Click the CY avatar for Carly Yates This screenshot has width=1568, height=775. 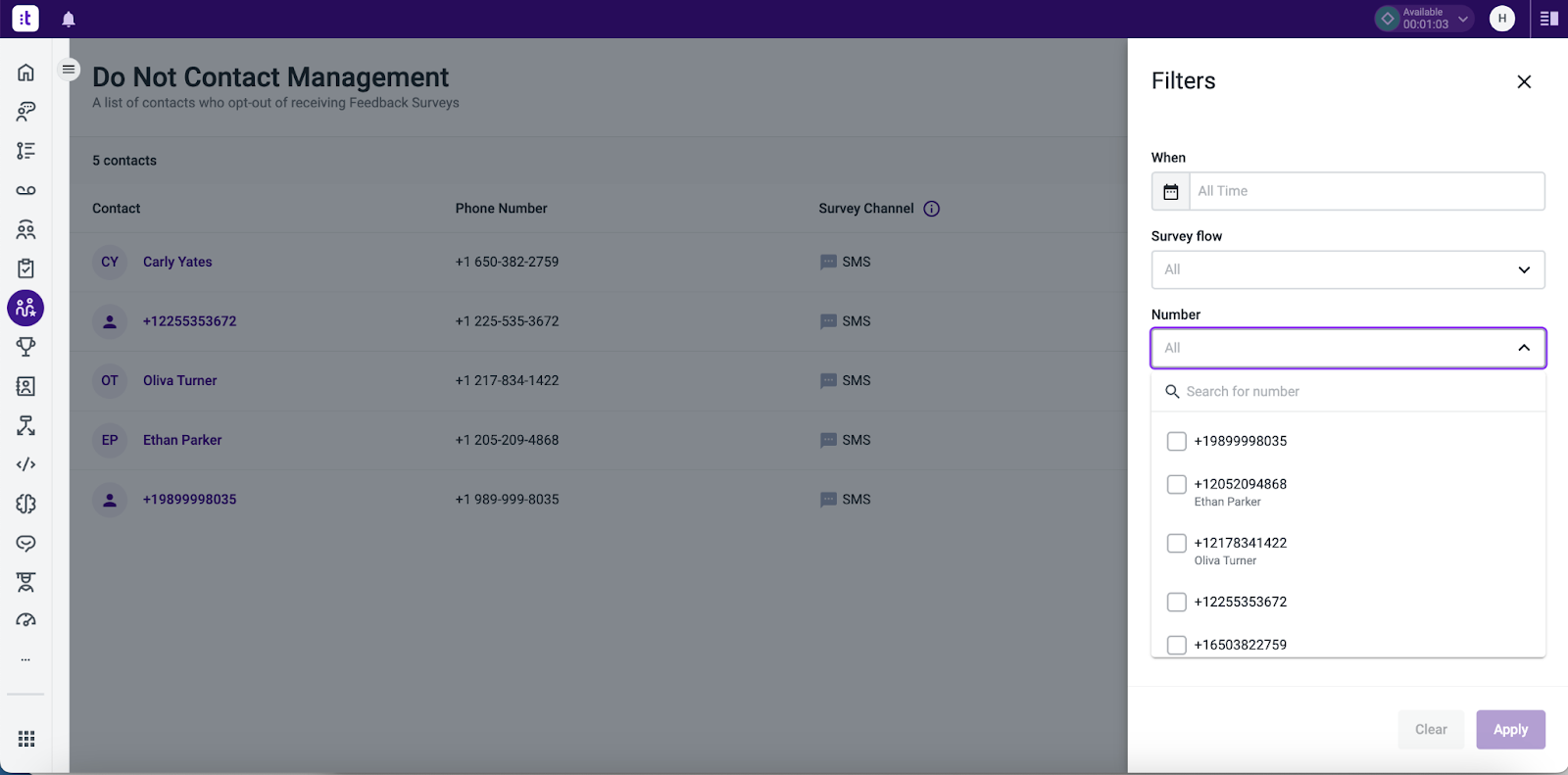click(x=110, y=262)
